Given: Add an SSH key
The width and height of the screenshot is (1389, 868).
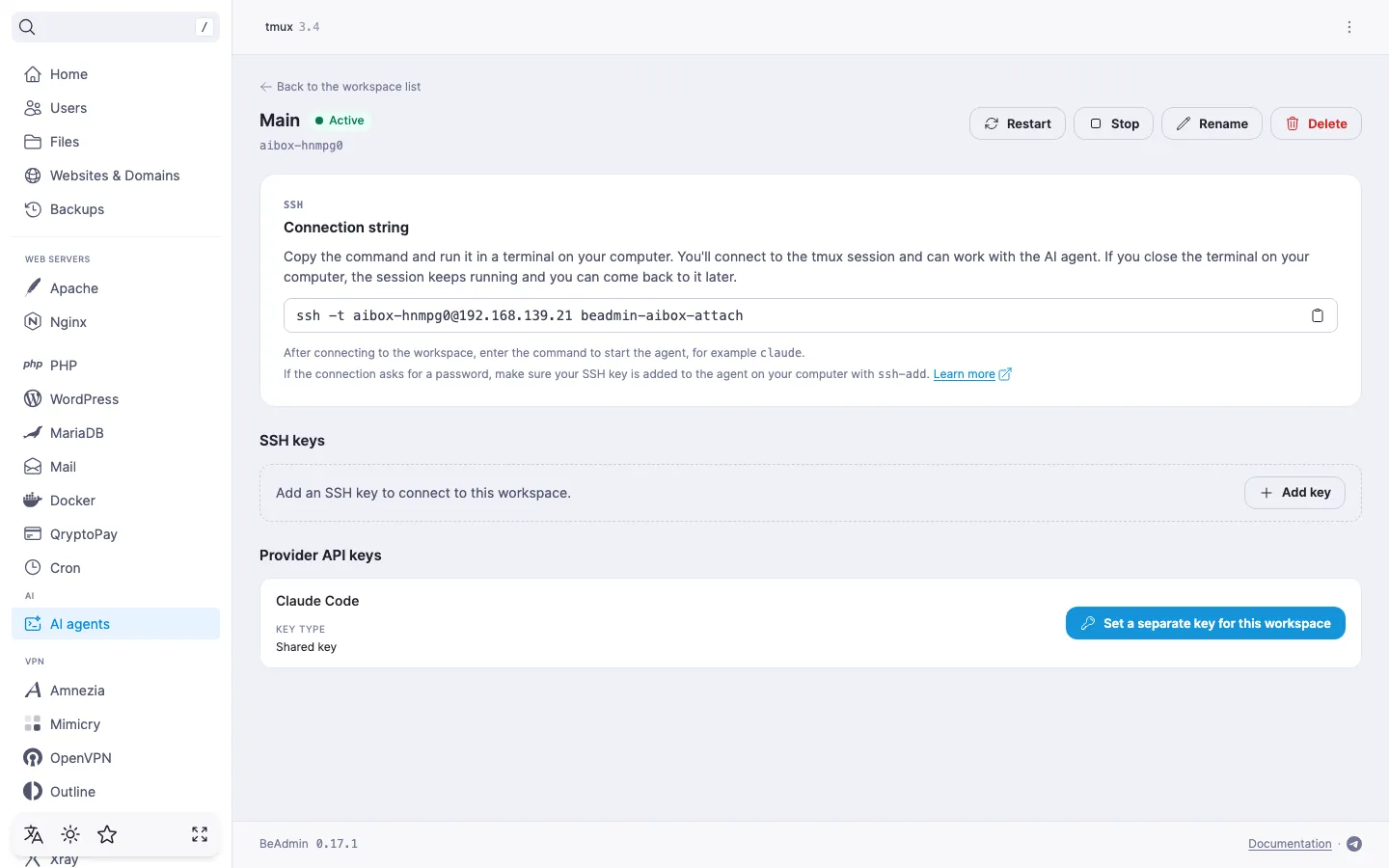Looking at the screenshot, I should [1294, 493].
